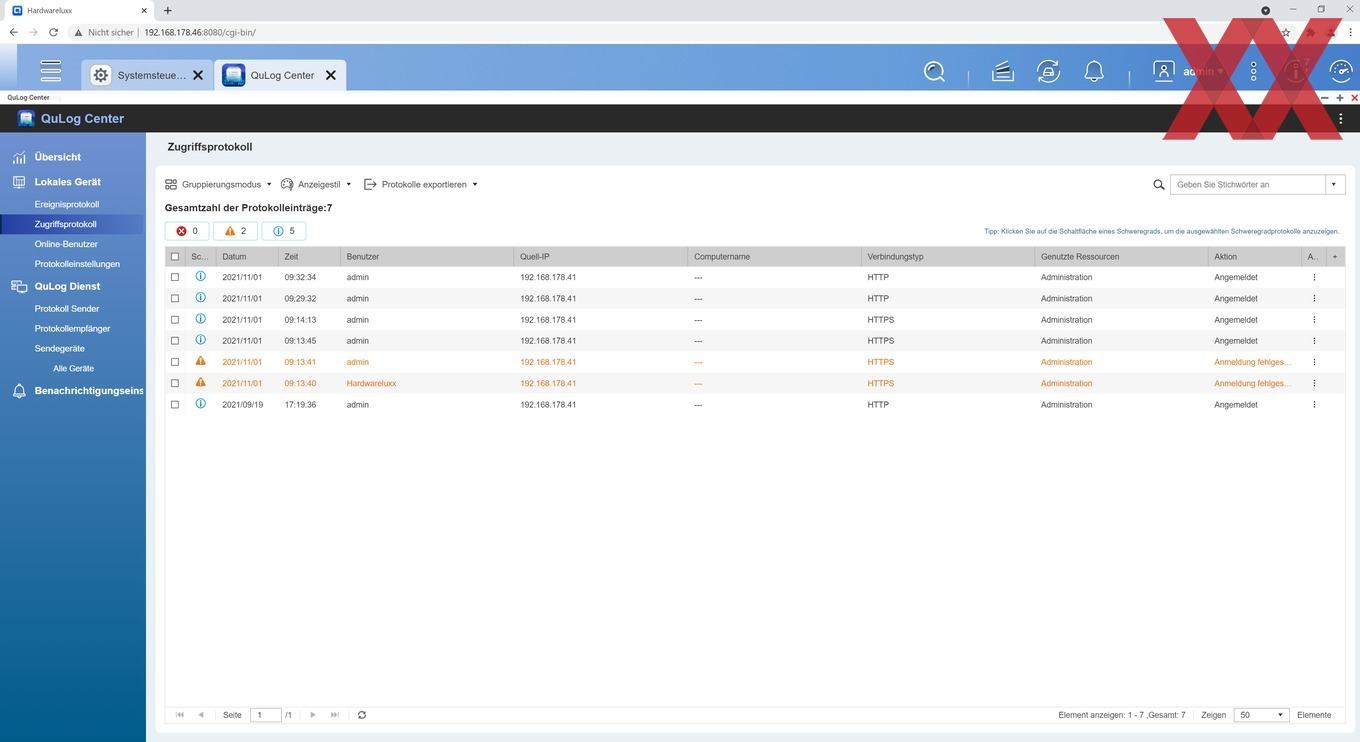Check the 09:14:13 log entry
This screenshot has height=742, width=1360.
pyautogui.click(x=175, y=320)
